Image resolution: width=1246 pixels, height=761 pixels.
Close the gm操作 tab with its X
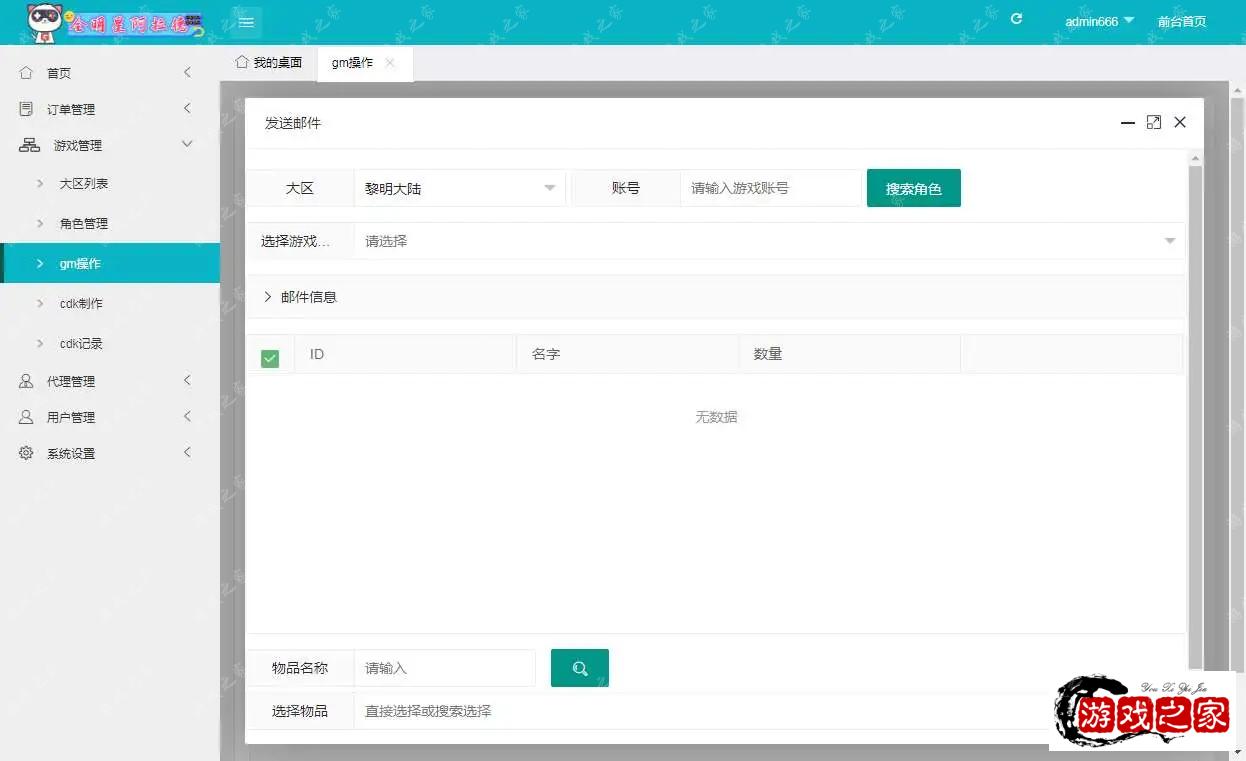pyautogui.click(x=390, y=63)
